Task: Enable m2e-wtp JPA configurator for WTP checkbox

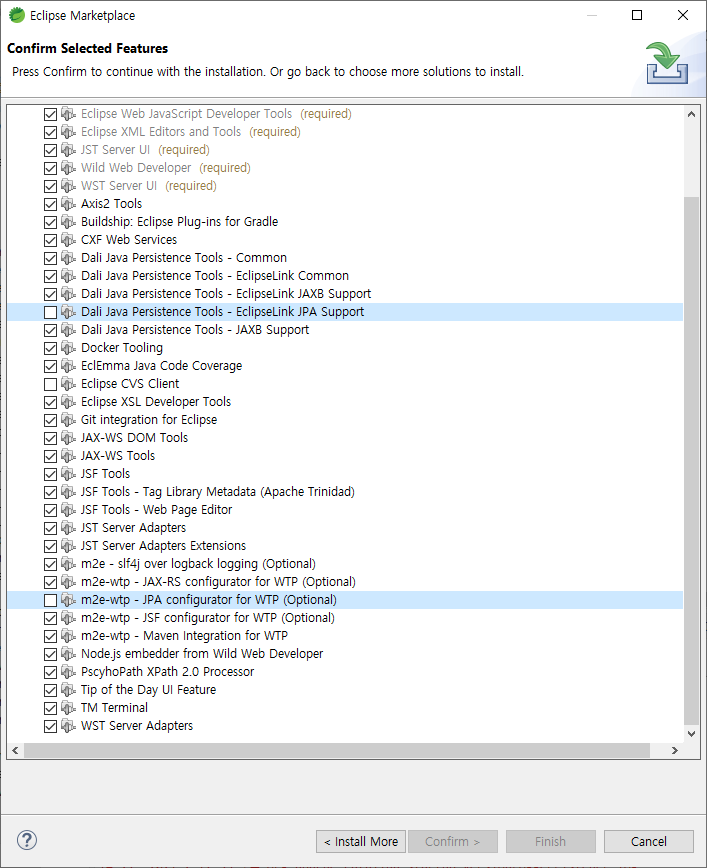Action: (x=50, y=600)
